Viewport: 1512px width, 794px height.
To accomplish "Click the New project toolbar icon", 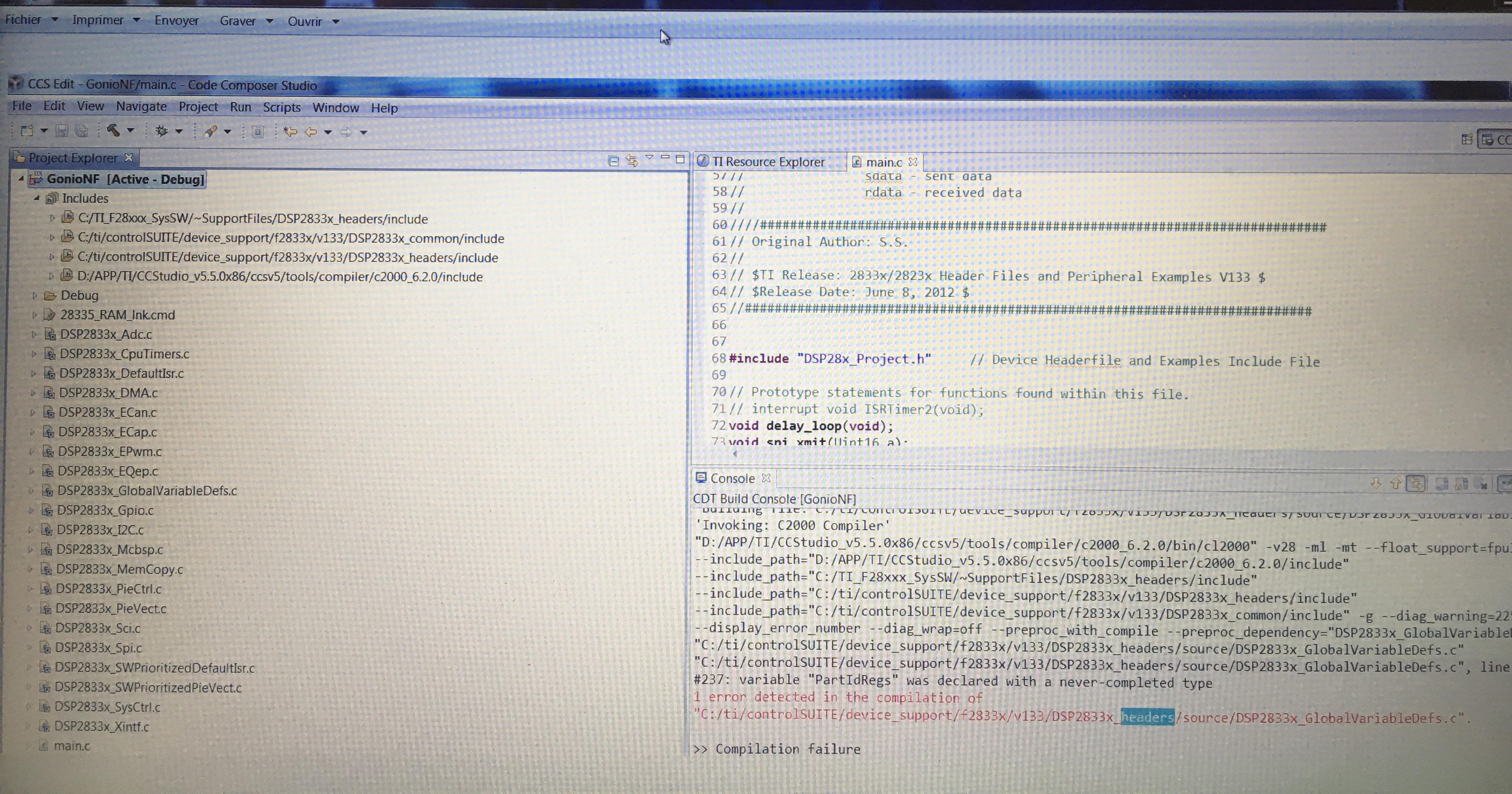I will (x=27, y=131).
